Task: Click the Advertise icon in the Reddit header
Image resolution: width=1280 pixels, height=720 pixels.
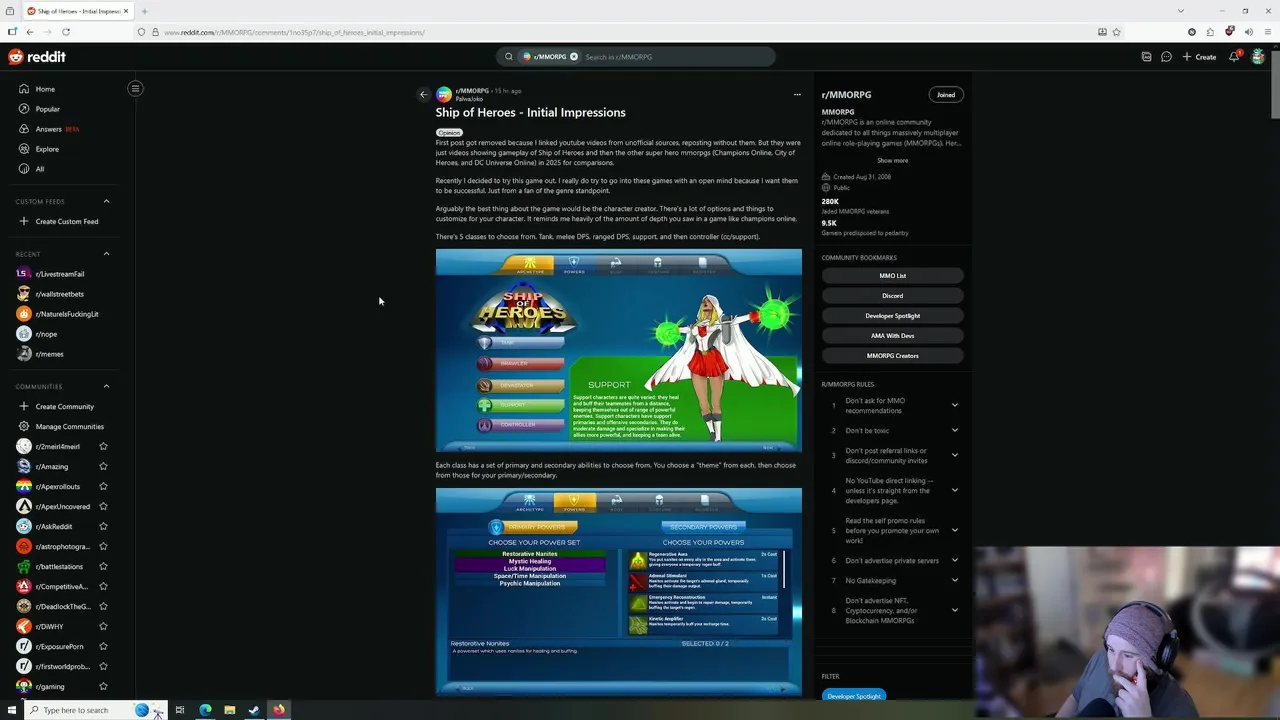Action: tap(1146, 57)
